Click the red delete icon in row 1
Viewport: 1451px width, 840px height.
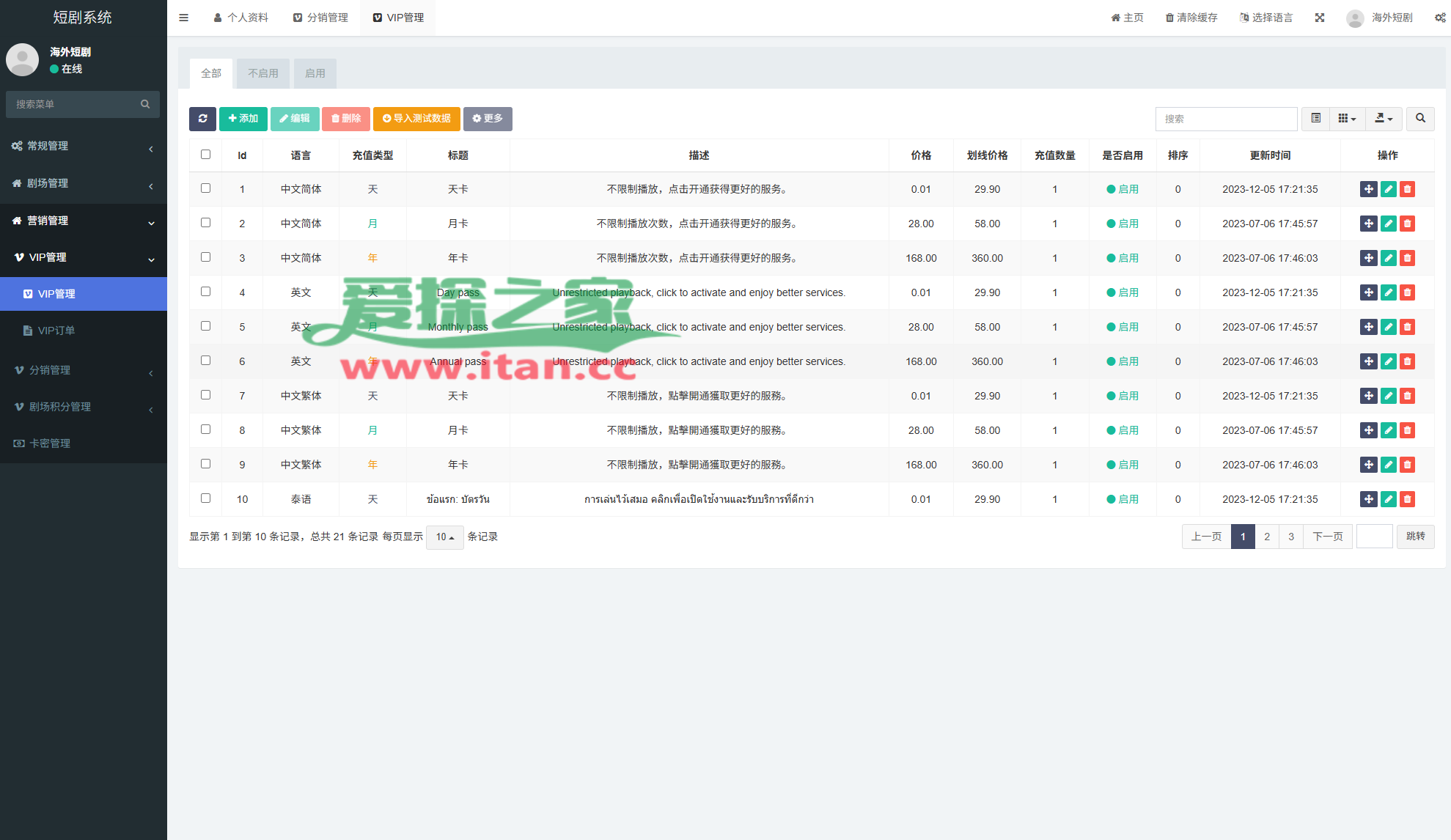tap(1407, 189)
